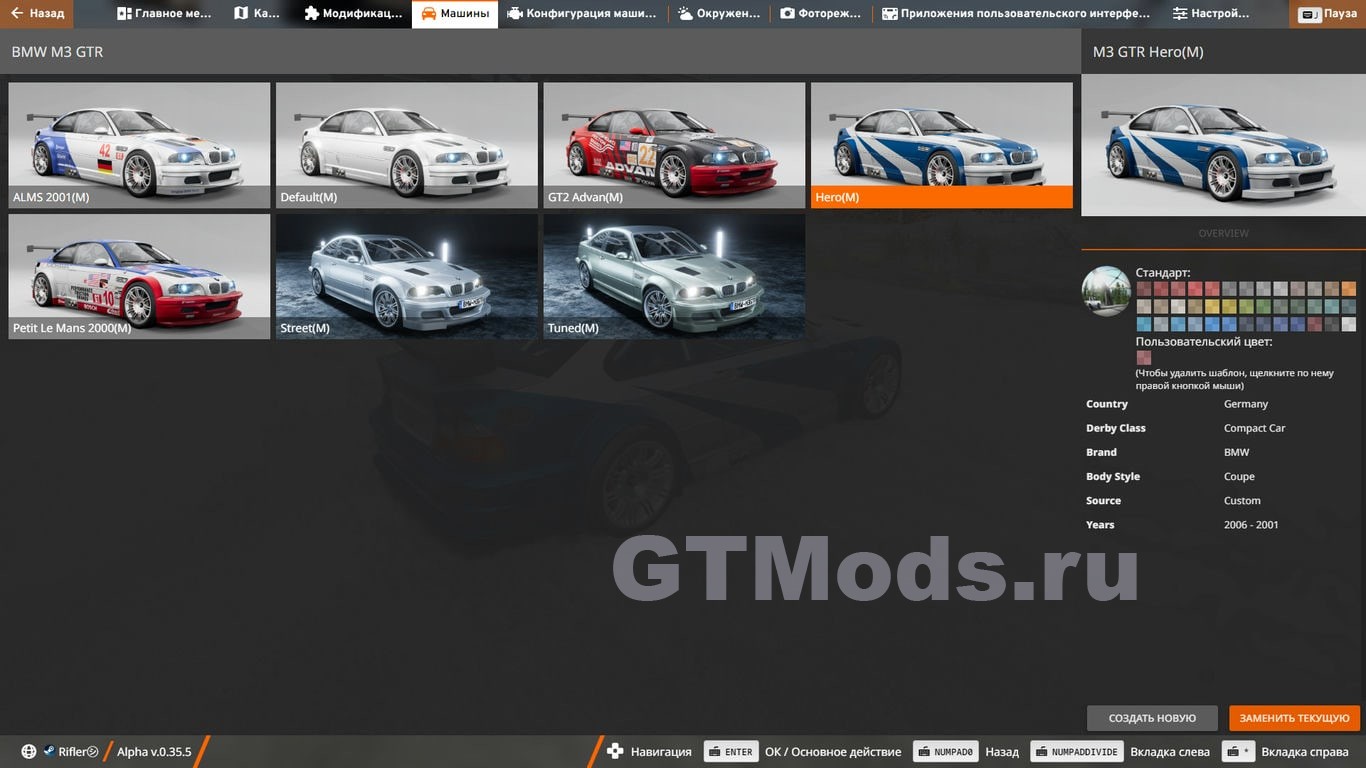This screenshot has height=768, width=1366.
Task: Click the globe language icon in status bar
Action: coord(29,752)
